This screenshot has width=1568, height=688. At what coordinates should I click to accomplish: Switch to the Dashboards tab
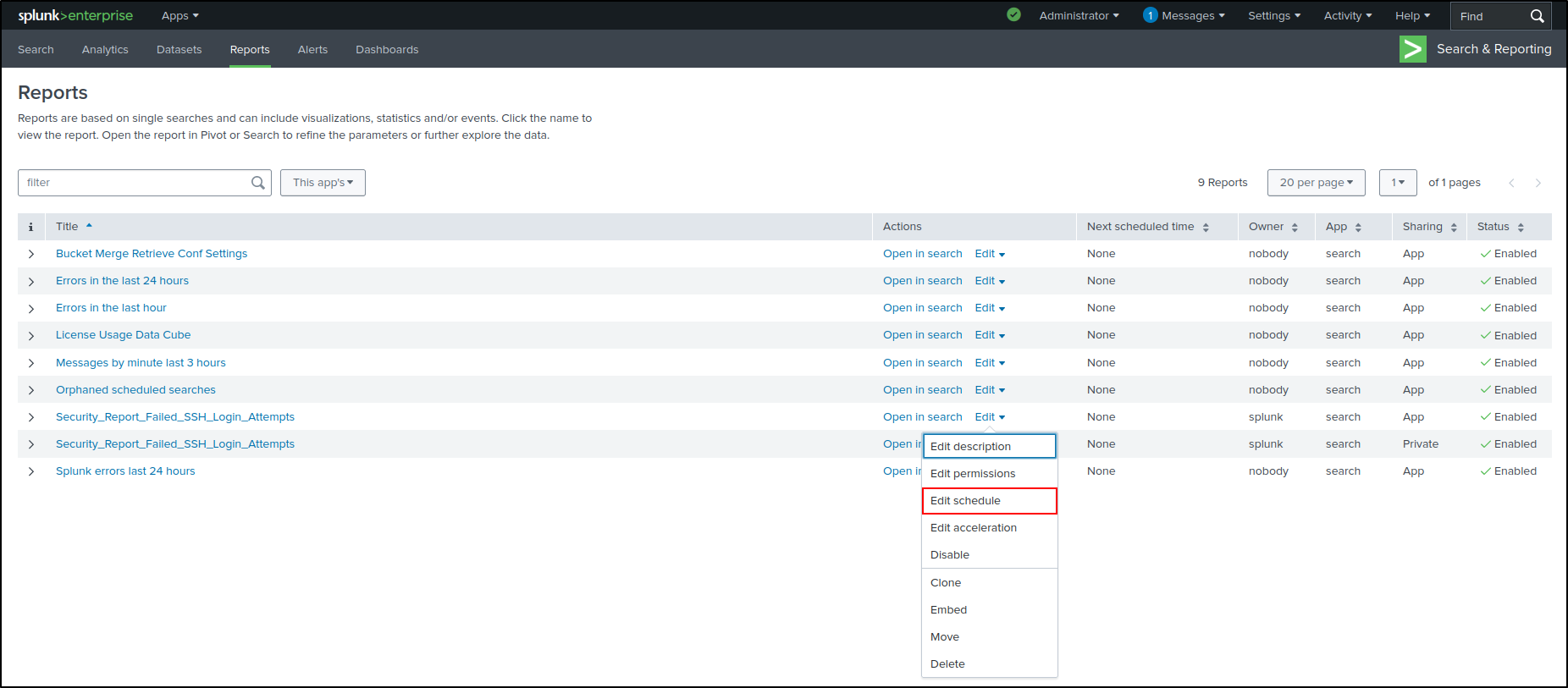tap(387, 50)
